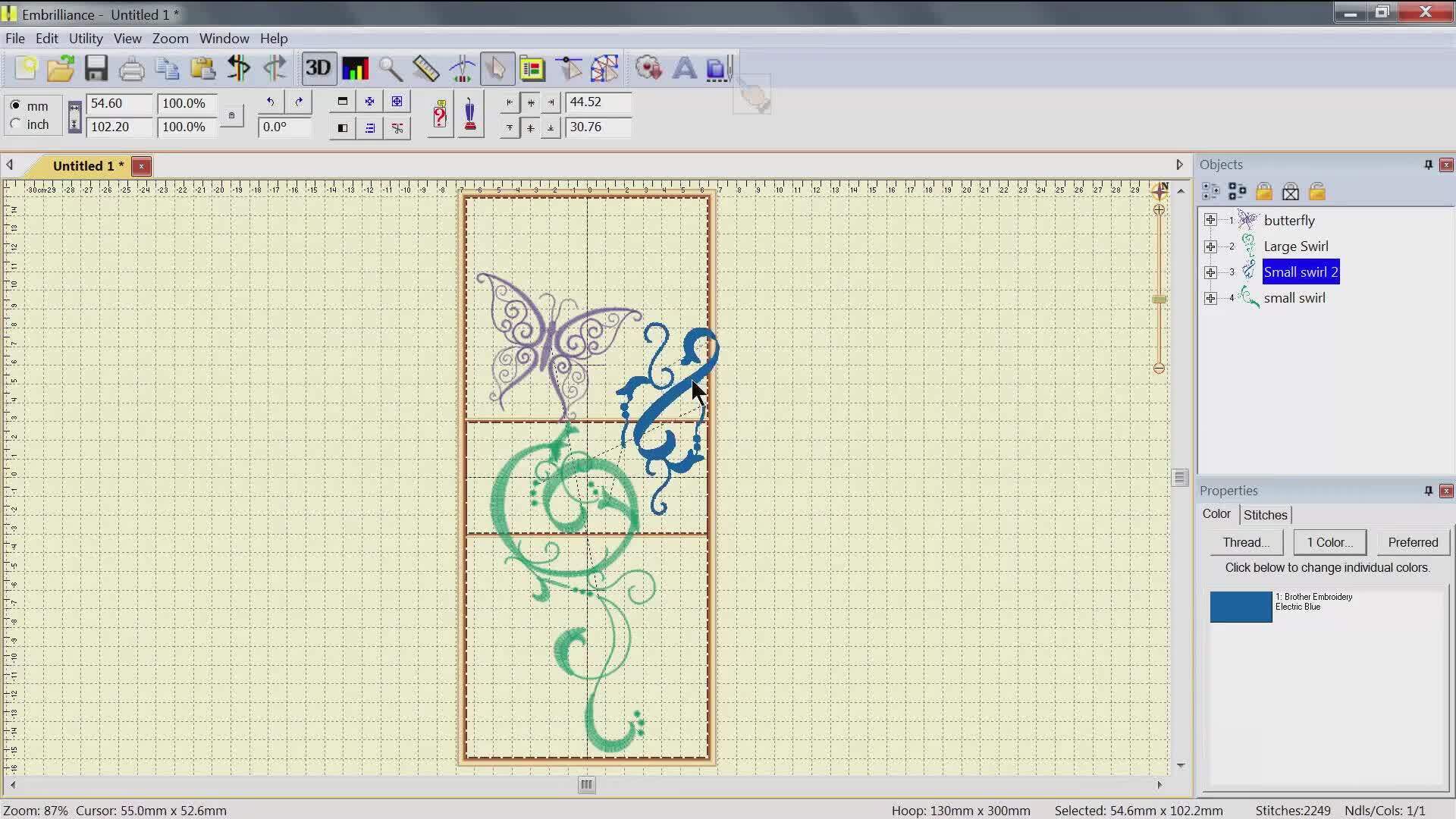Click the width field showing 54.60

[119, 103]
